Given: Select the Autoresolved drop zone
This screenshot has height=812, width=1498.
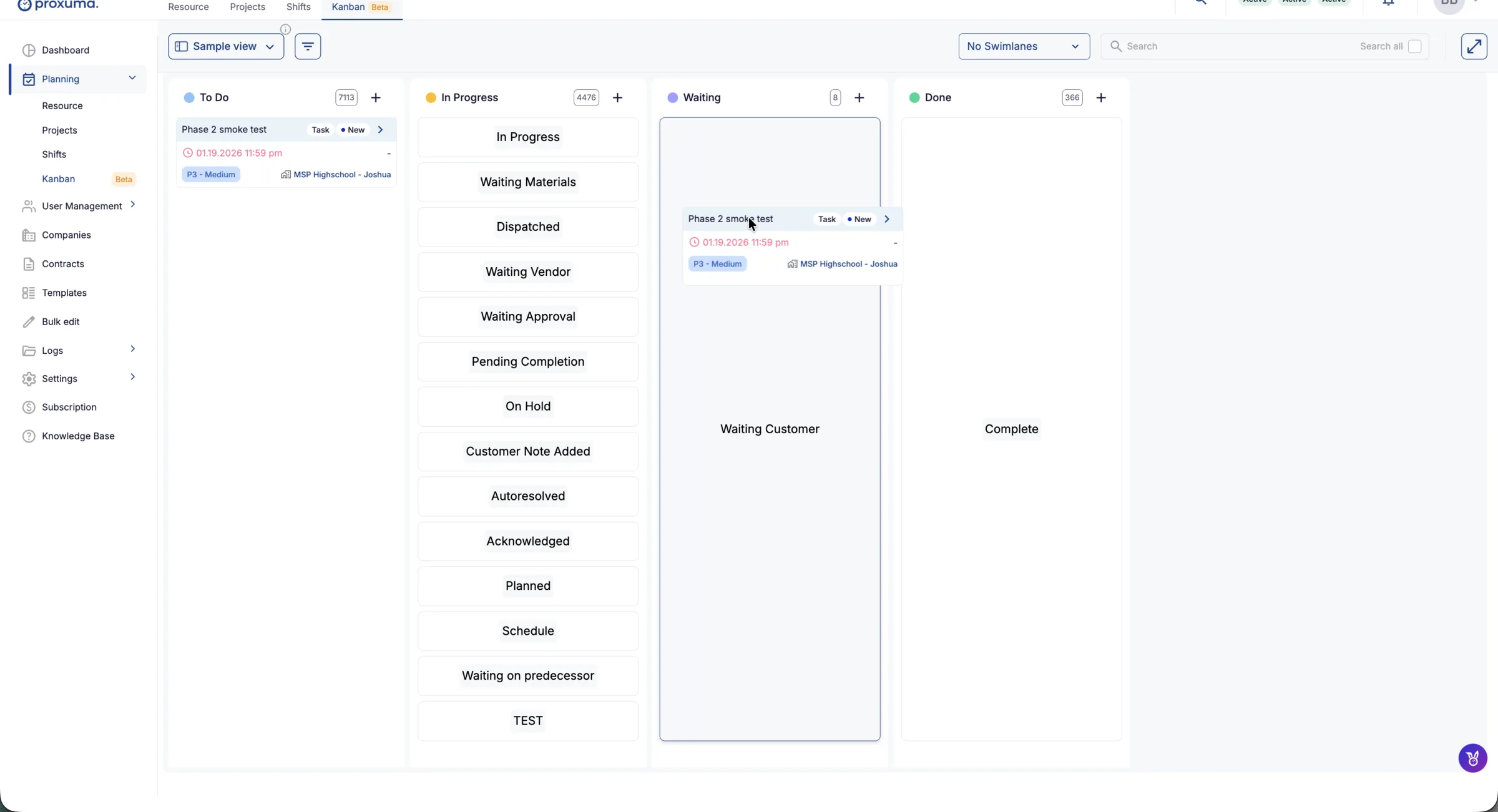Looking at the screenshot, I should (x=528, y=496).
